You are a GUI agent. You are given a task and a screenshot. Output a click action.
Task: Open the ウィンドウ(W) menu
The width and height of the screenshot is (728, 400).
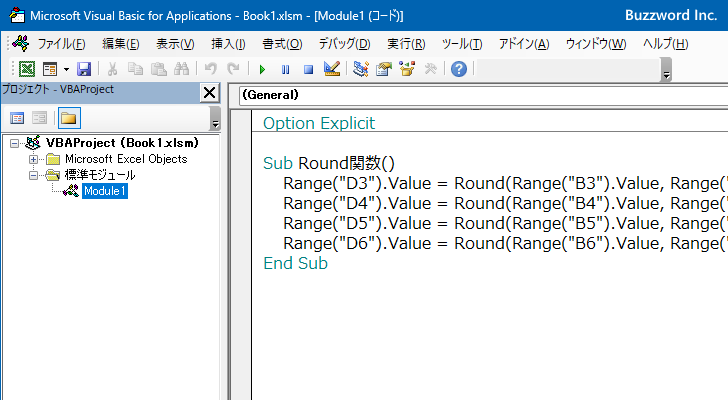click(x=596, y=44)
